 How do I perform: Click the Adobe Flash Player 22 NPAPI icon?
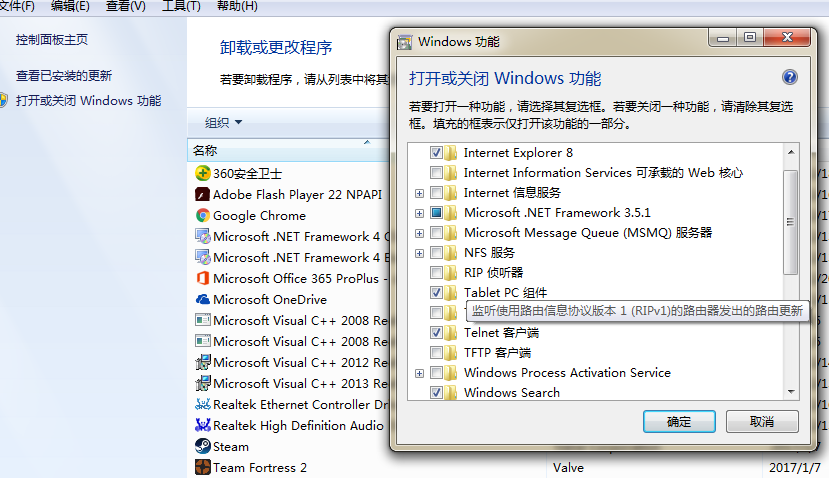(x=202, y=194)
